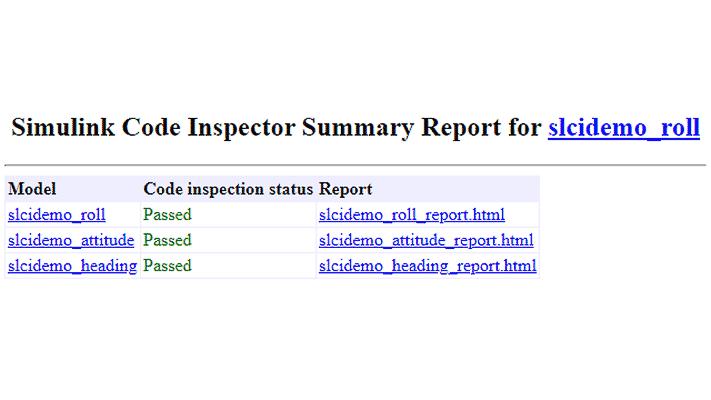
Task: Open slcidemo_heading_report.html report
Action: [x=428, y=266]
